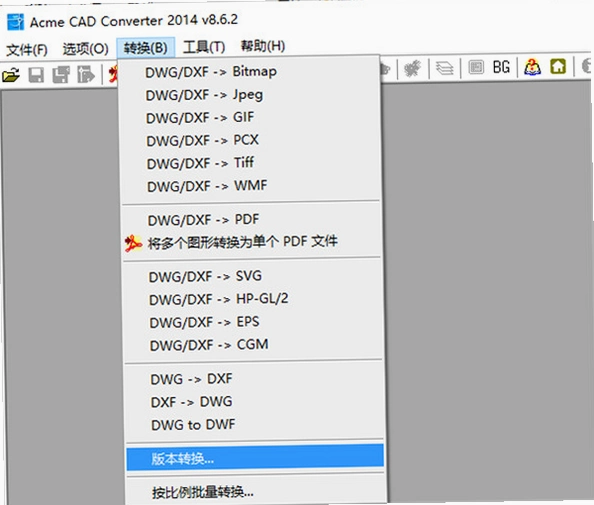Choose DWG/DXF -> EPS
594x505 pixels.
[253, 322]
